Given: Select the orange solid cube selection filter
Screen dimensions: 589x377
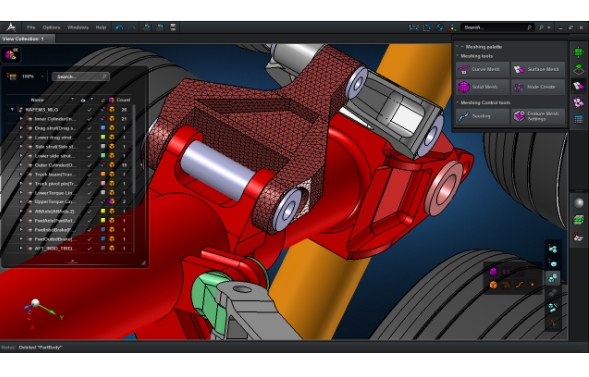Looking at the screenshot, I should coord(494,285).
